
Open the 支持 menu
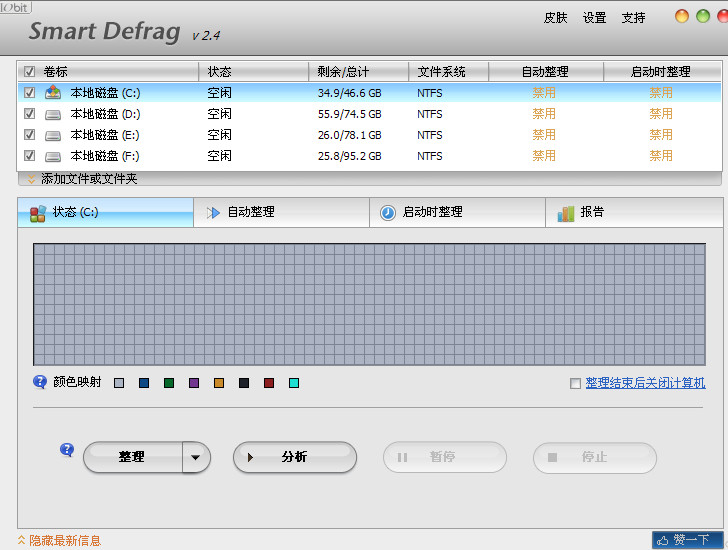pos(633,18)
